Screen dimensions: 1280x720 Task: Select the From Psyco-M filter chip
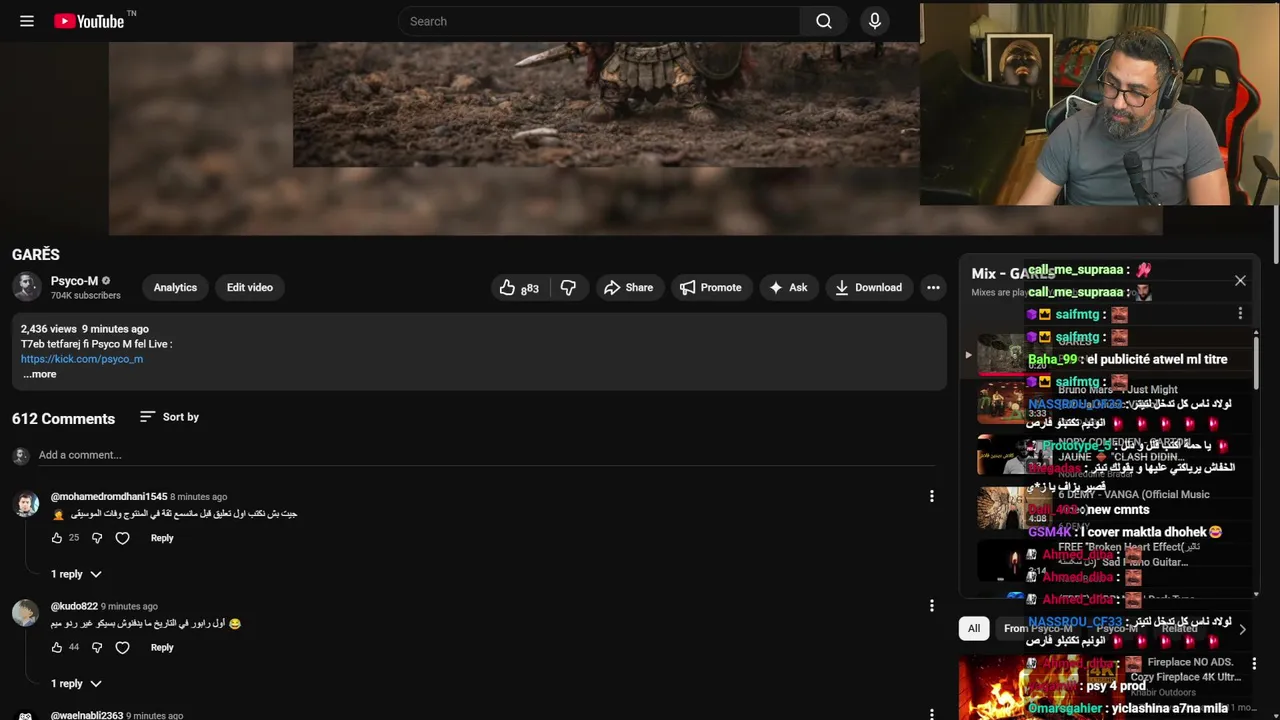(x=1038, y=629)
